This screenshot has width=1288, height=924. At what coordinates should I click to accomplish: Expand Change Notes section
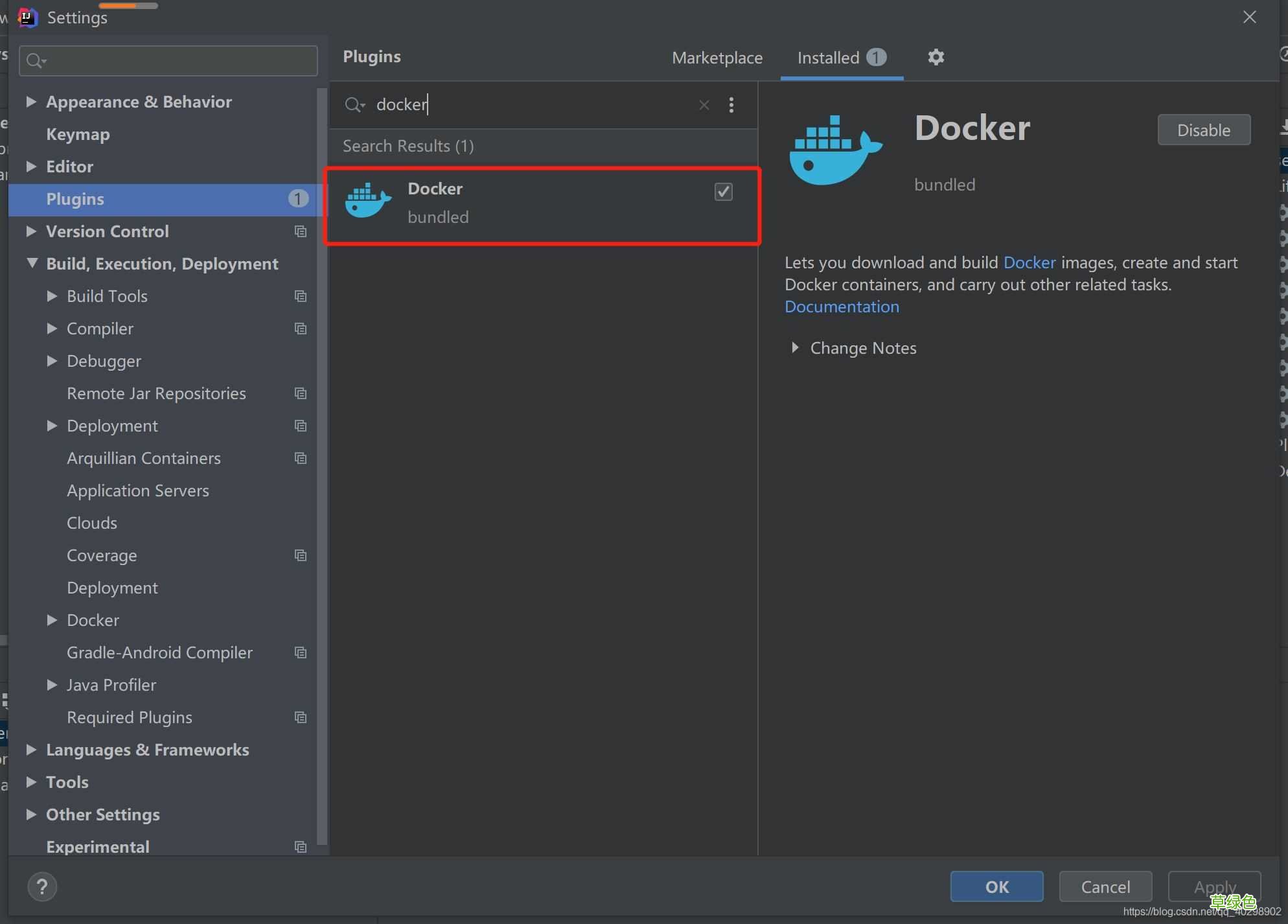795,347
